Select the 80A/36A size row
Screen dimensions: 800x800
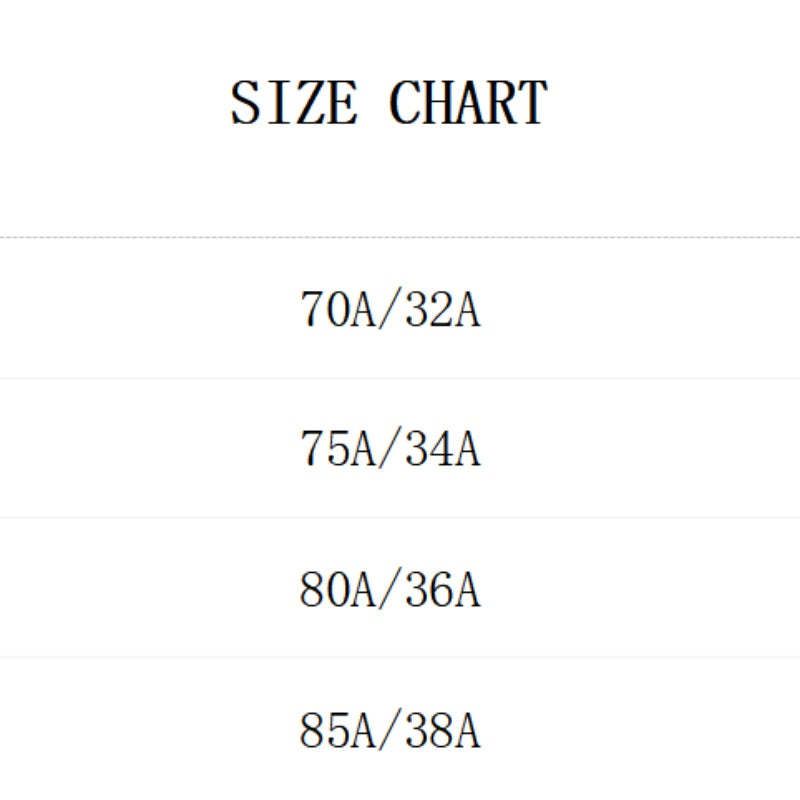pyautogui.click(x=390, y=589)
